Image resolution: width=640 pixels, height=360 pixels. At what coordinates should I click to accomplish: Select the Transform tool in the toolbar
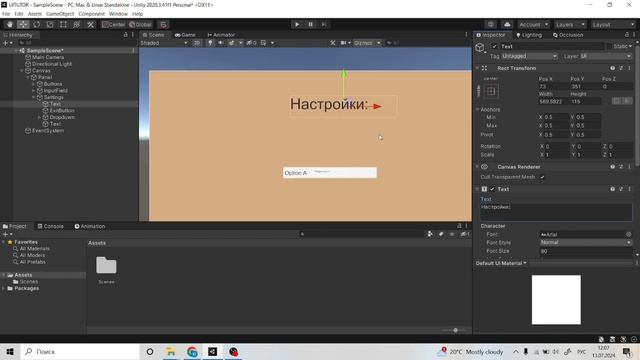pyautogui.click(x=77, y=24)
